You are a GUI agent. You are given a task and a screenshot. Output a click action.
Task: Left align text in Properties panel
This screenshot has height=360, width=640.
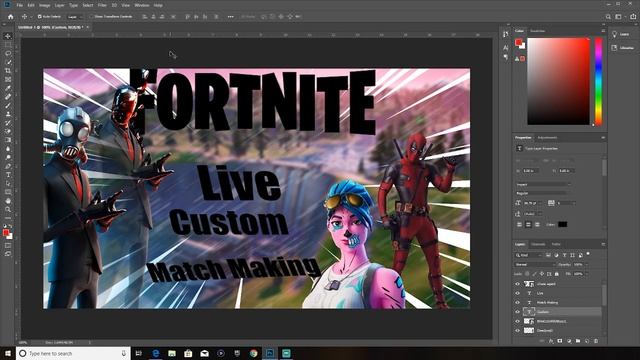tap(519, 224)
